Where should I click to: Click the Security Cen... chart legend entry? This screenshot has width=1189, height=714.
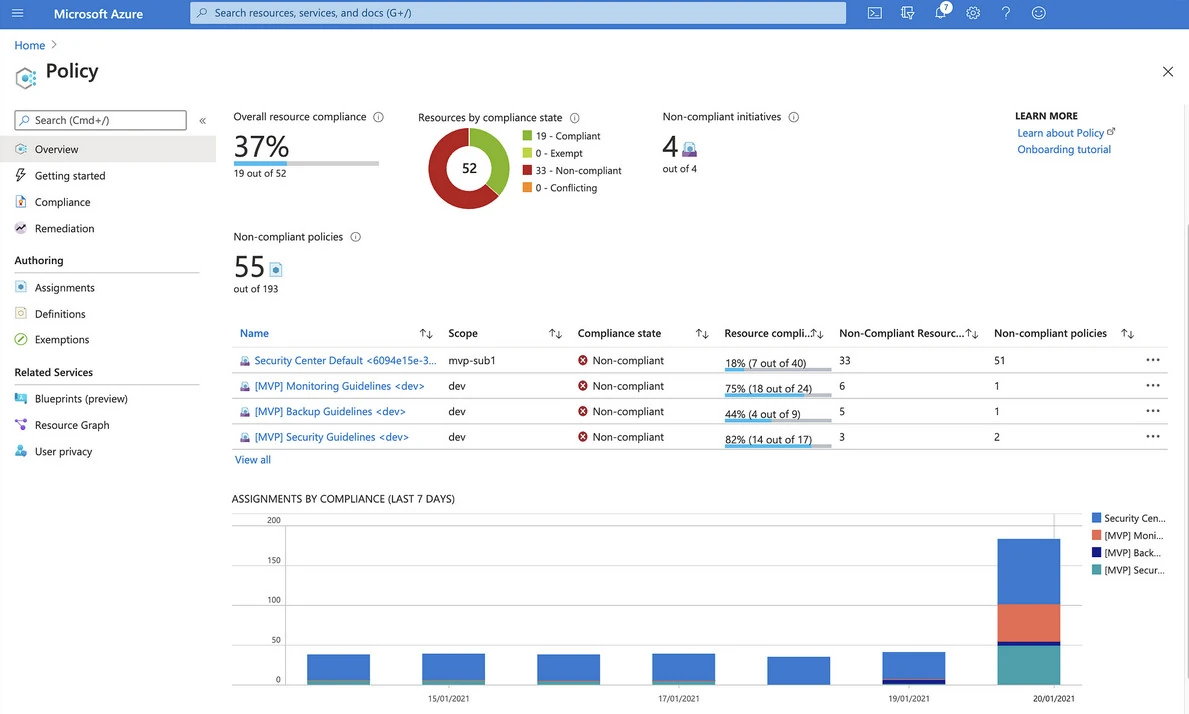tap(1128, 518)
